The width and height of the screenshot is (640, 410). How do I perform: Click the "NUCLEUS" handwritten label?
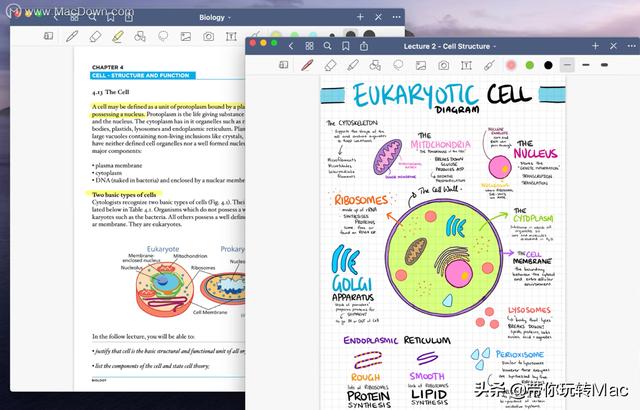[535, 153]
